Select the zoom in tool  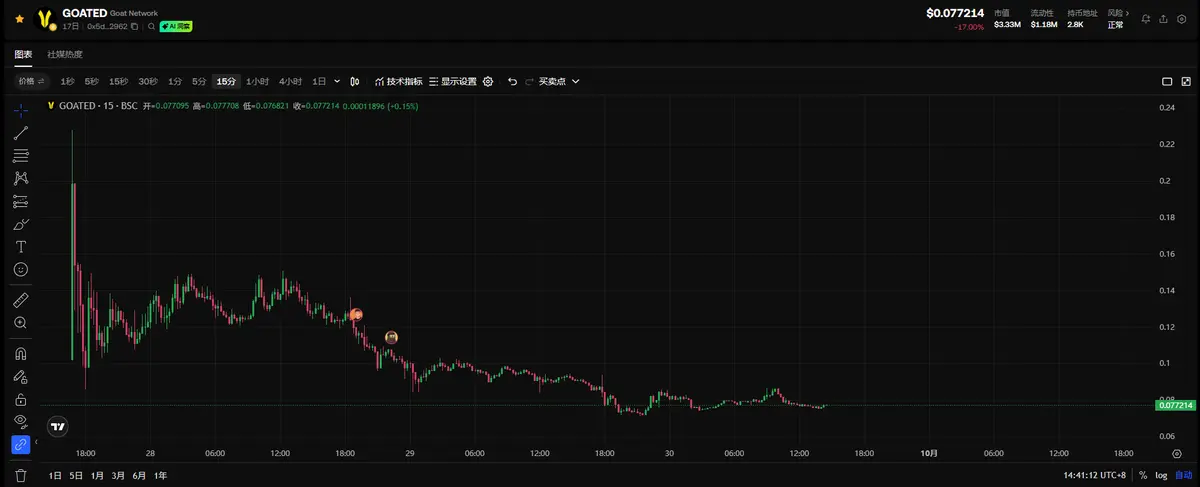tap(21, 322)
